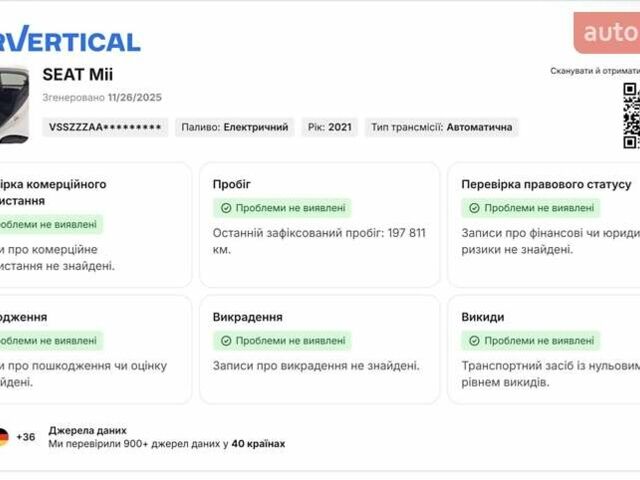
Task: Click legal status badge 'Проблеми не виявлені'
Action: point(531,208)
